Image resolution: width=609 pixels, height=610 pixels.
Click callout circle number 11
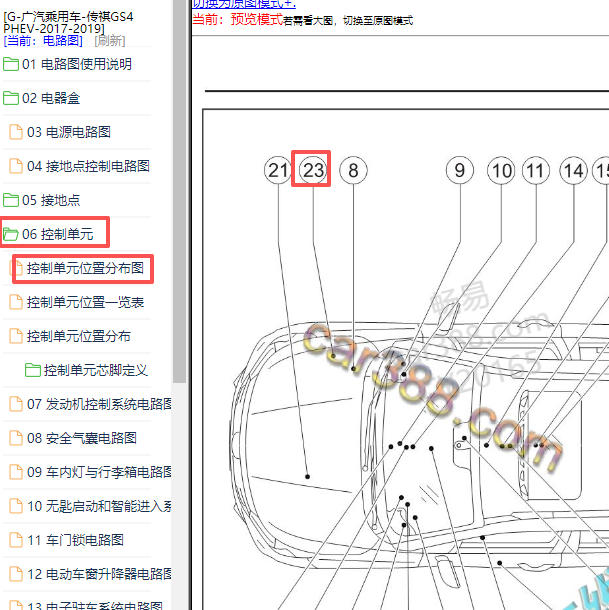pyautogui.click(x=536, y=170)
